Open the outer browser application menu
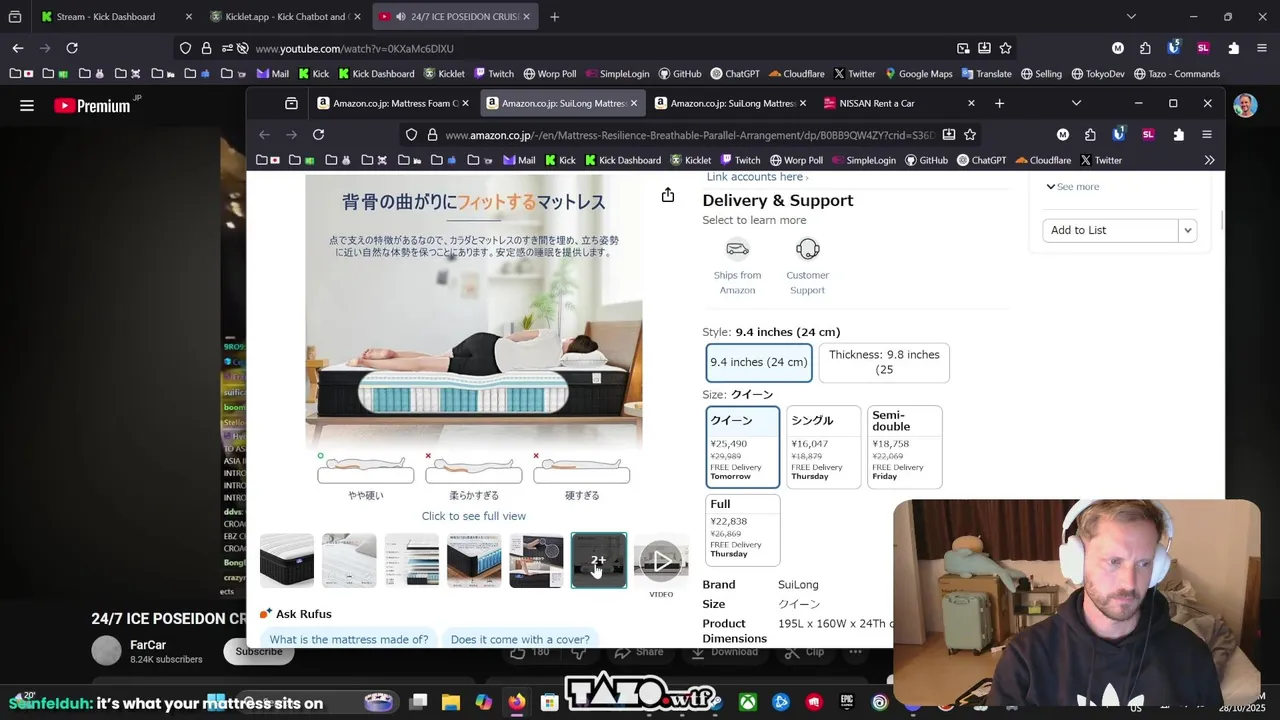The width and height of the screenshot is (1280, 720). click(x=1261, y=48)
